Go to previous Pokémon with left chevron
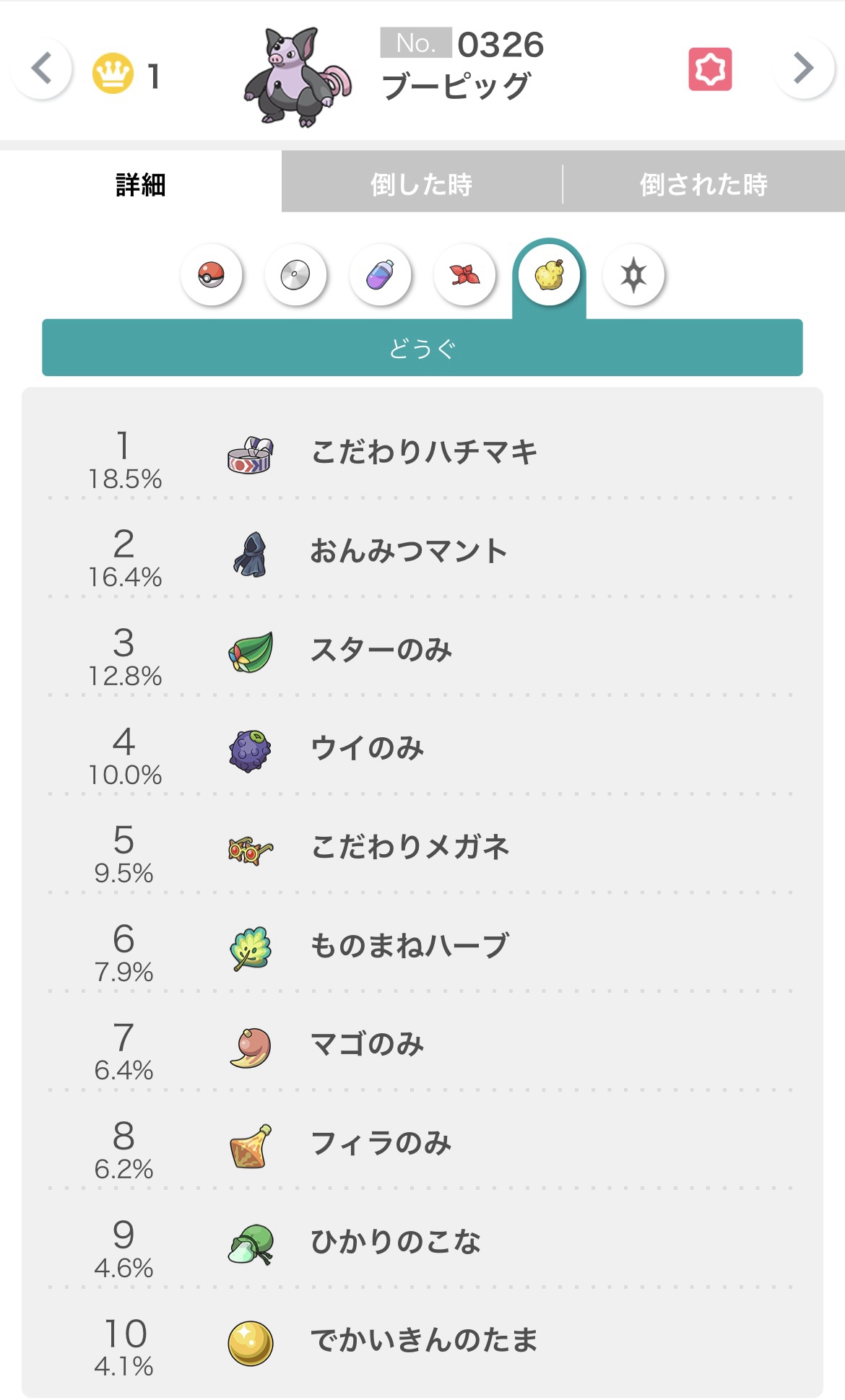Viewport: 845px width, 1400px height. [42, 69]
